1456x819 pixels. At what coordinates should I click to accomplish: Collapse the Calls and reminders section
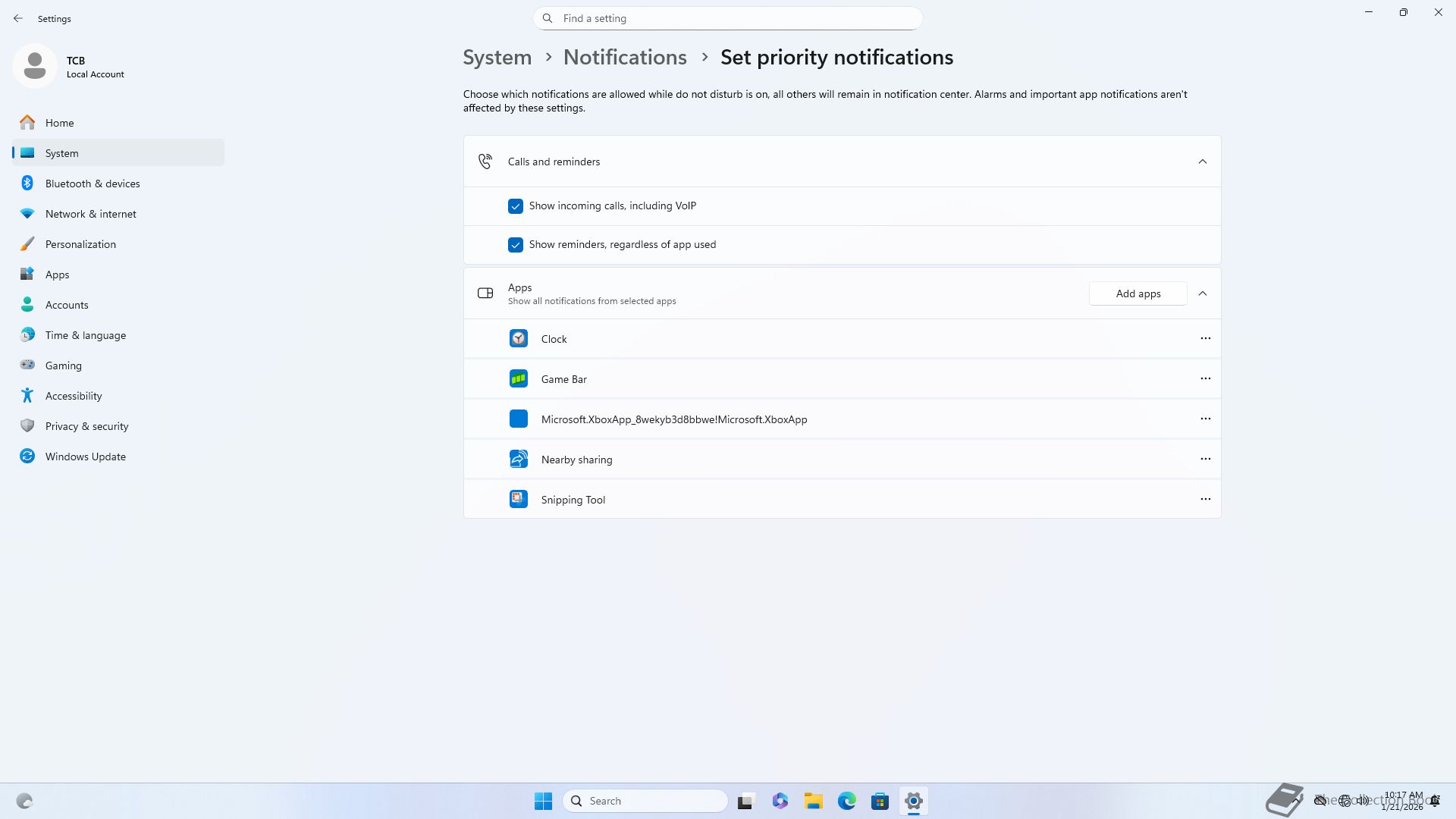pos(1202,162)
